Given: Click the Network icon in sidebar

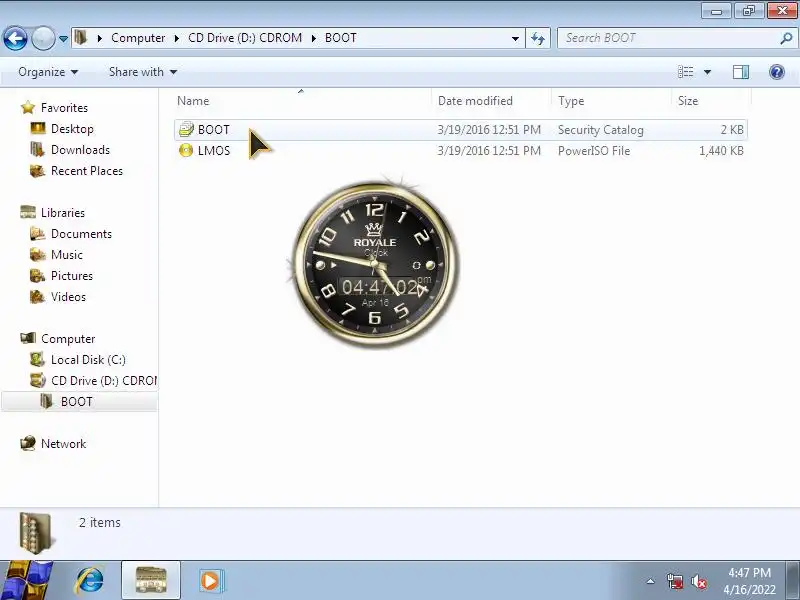Looking at the screenshot, I should [28, 443].
